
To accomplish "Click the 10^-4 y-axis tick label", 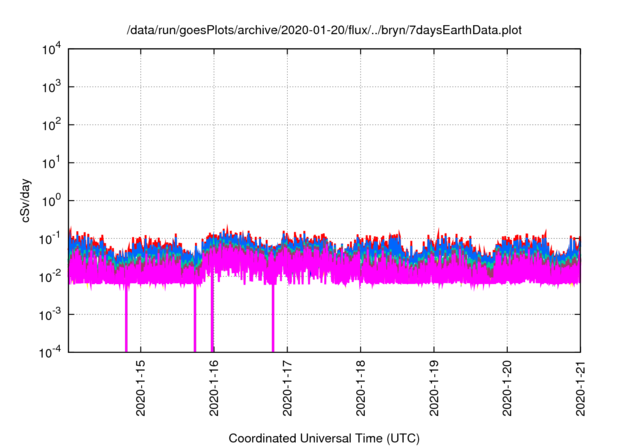I will pyautogui.click(x=50, y=352).
